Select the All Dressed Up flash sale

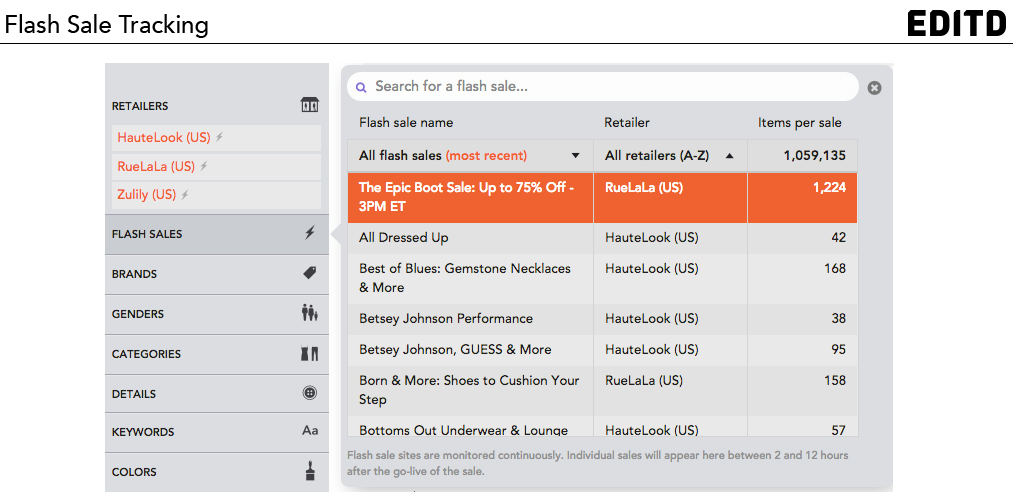click(x=603, y=238)
